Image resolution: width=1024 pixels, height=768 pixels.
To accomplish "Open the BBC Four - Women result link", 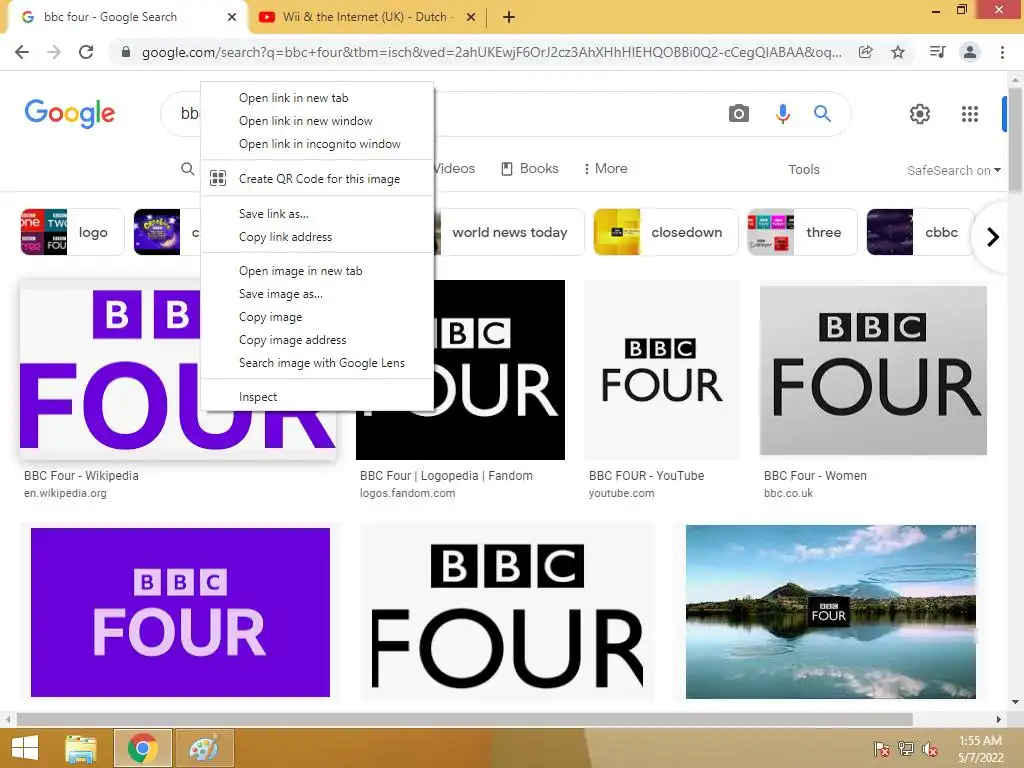I will [815, 476].
